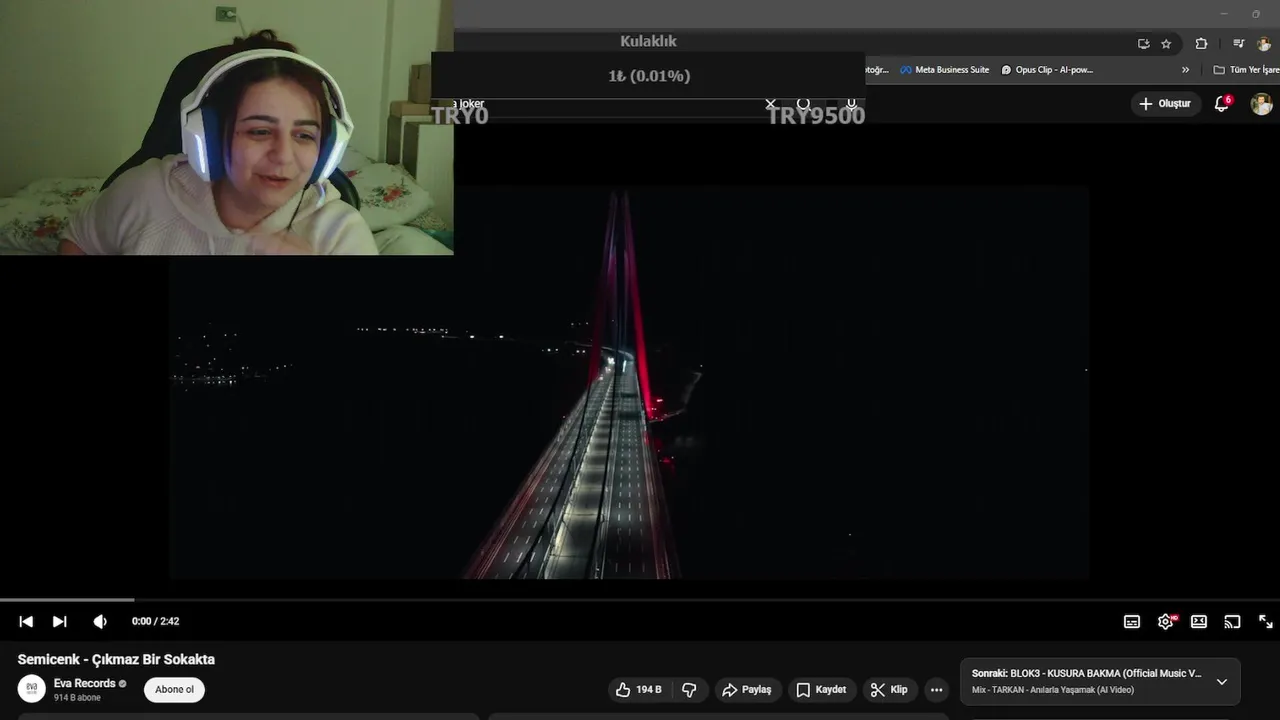Install app via address bar icon
Viewport: 1280px width, 720px height.
pos(1143,44)
